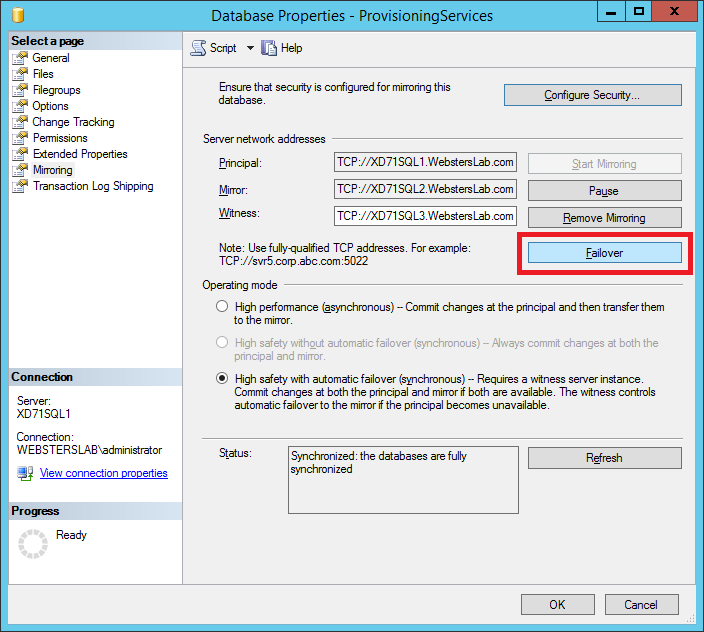Open the Files page
704x632 pixels.
(x=43, y=74)
